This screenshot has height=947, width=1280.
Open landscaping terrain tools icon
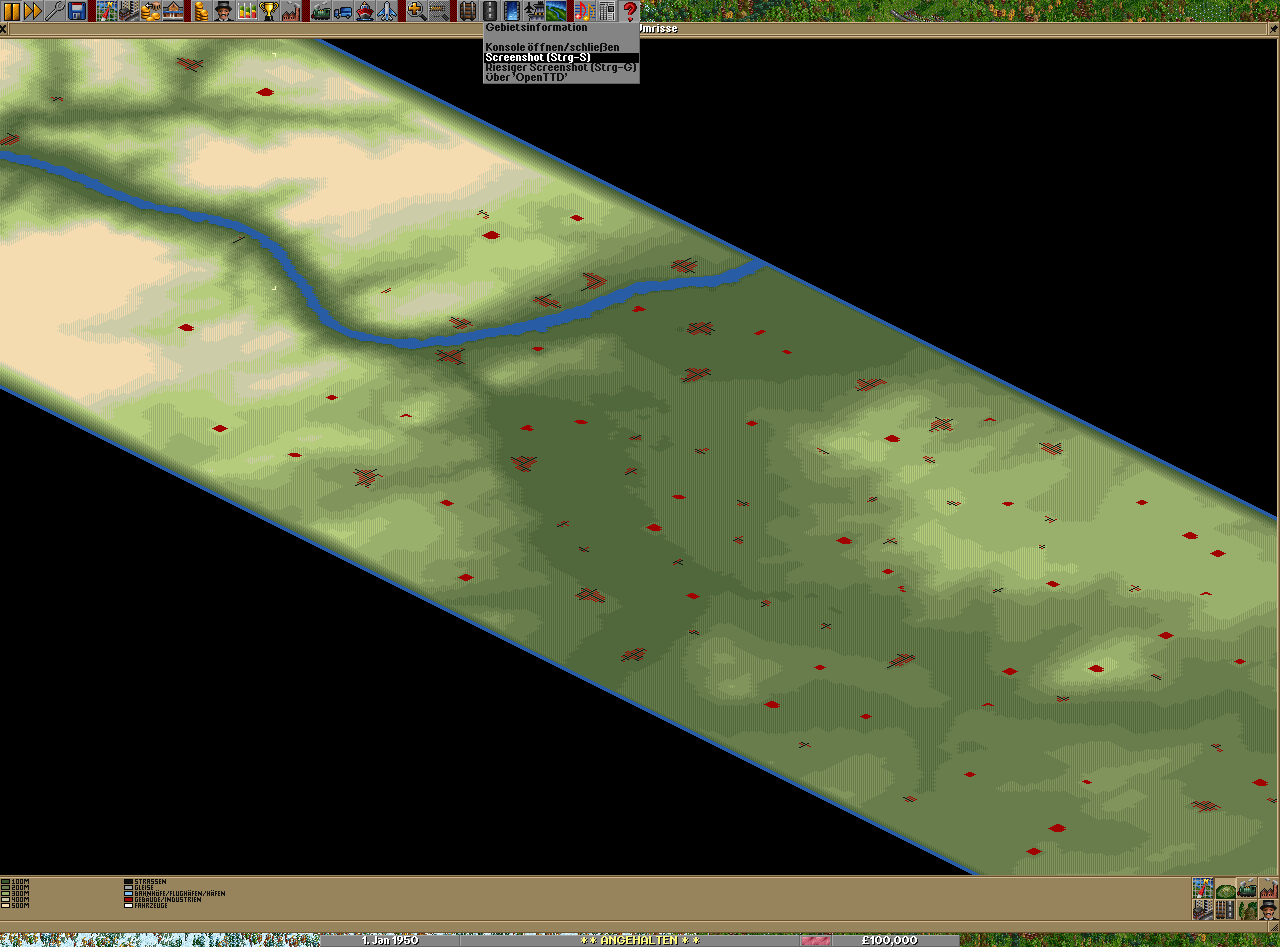point(555,11)
